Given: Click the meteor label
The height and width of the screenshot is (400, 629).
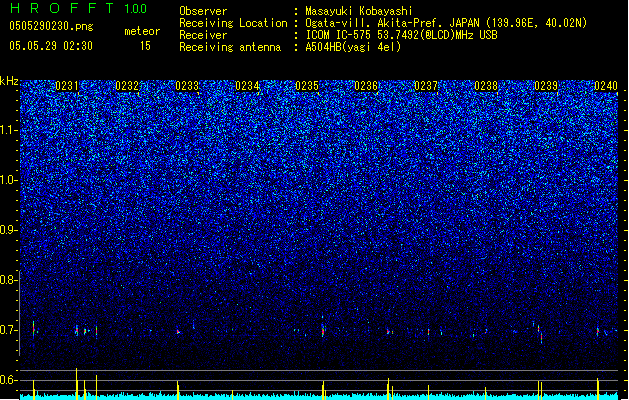Looking at the screenshot, I should (142, 31).
